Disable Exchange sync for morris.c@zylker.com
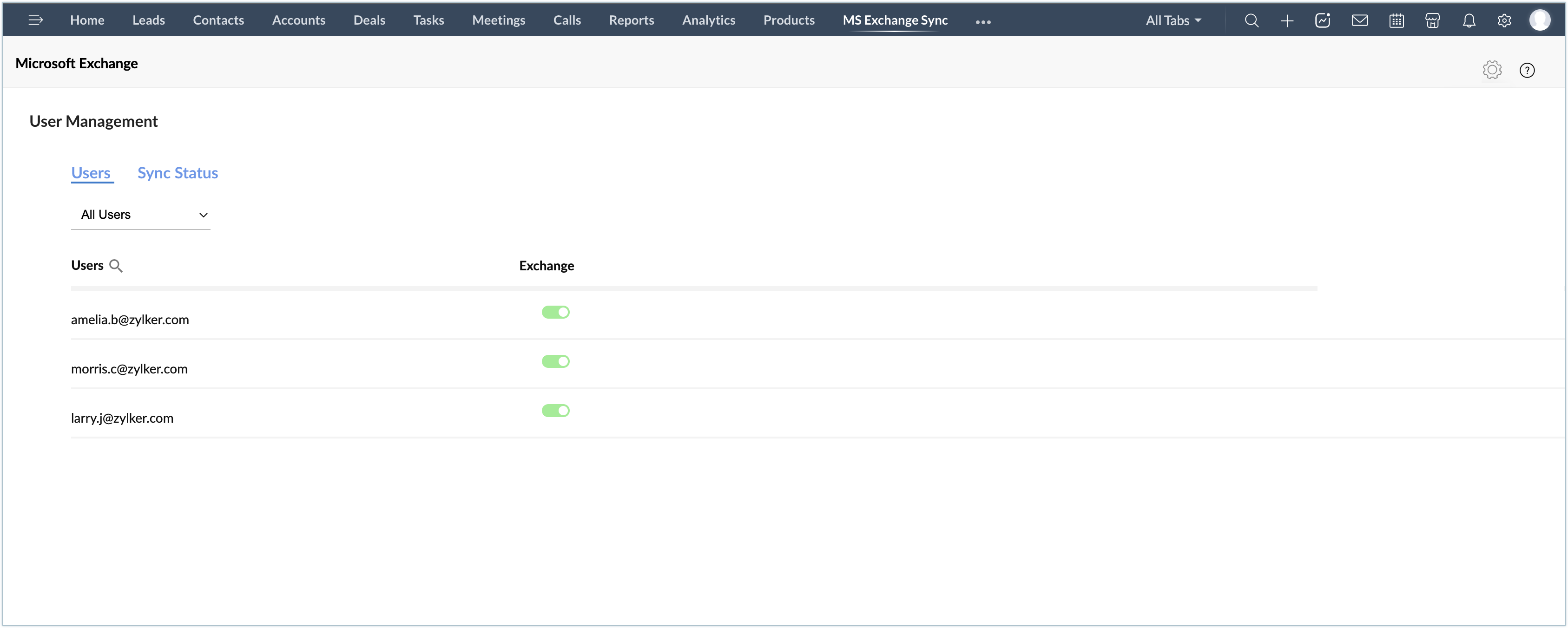The image size is (1568, 628). 555,361
